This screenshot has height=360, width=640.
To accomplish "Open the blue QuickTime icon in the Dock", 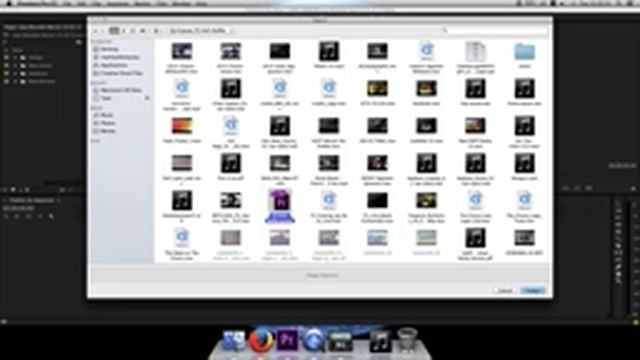I will tap(313, 341).
